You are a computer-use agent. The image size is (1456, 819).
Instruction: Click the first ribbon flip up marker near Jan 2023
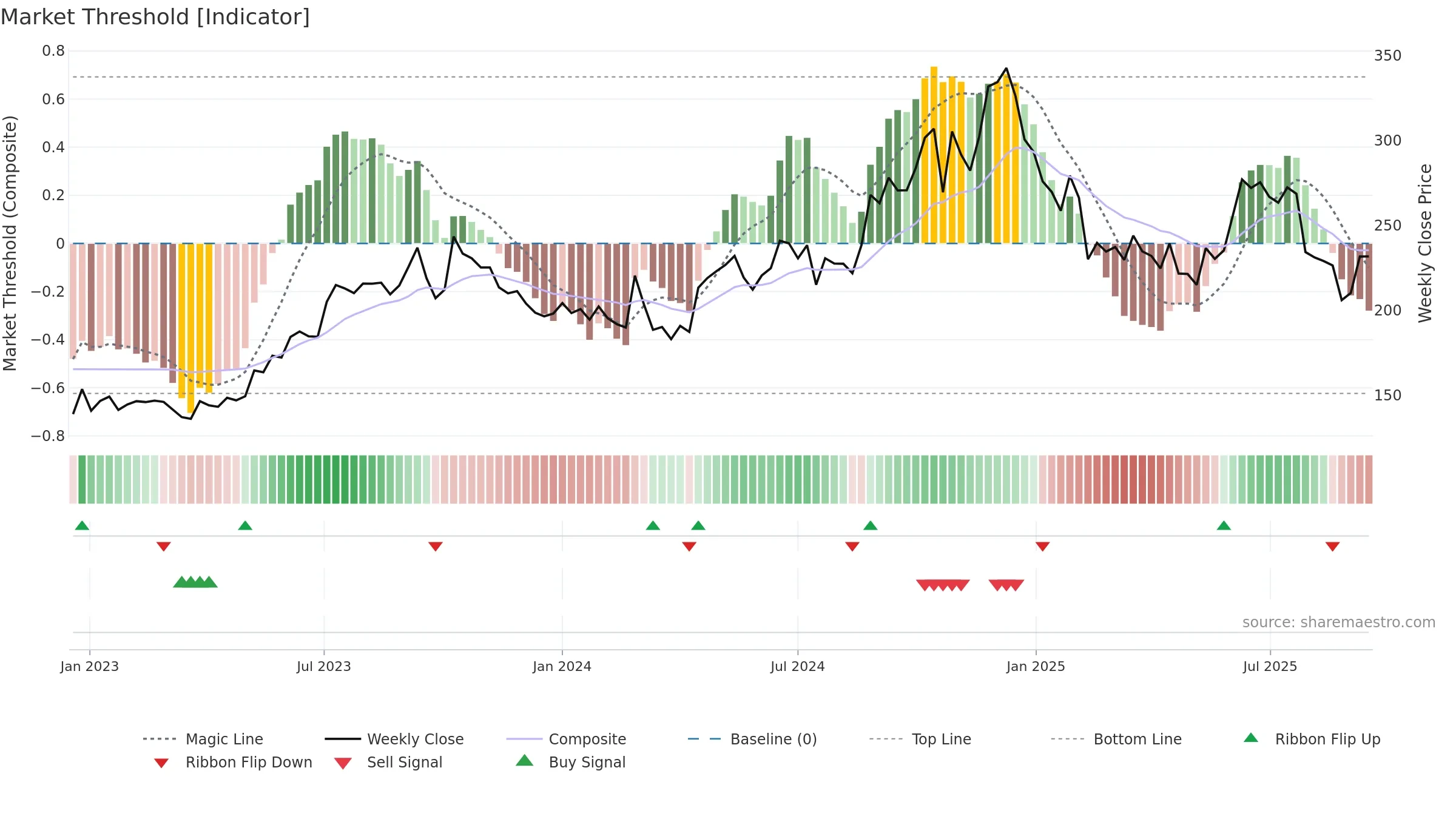[82, 525]
